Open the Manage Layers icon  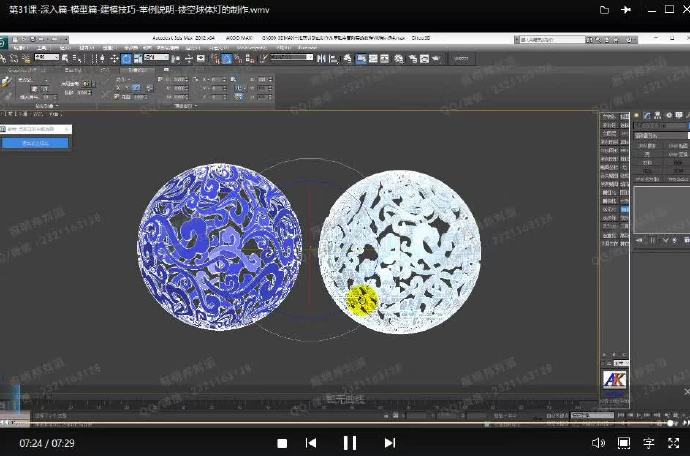[x=348, y=59]
